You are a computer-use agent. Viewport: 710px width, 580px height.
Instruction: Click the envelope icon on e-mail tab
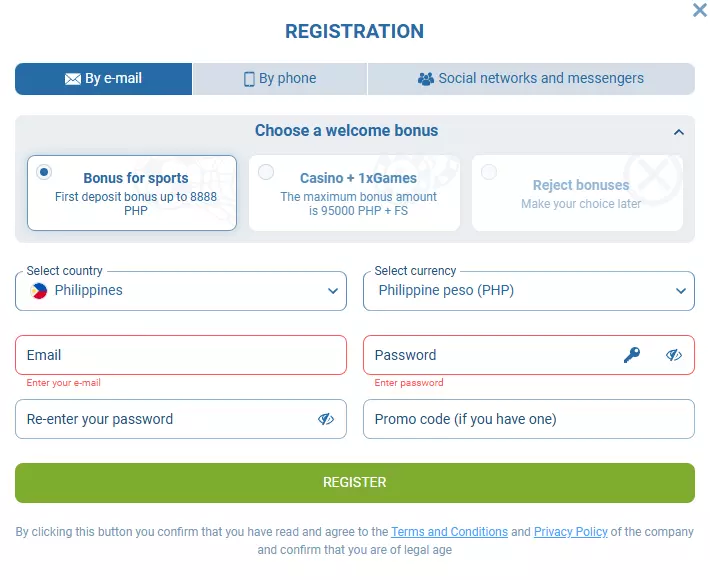(73, 79)
